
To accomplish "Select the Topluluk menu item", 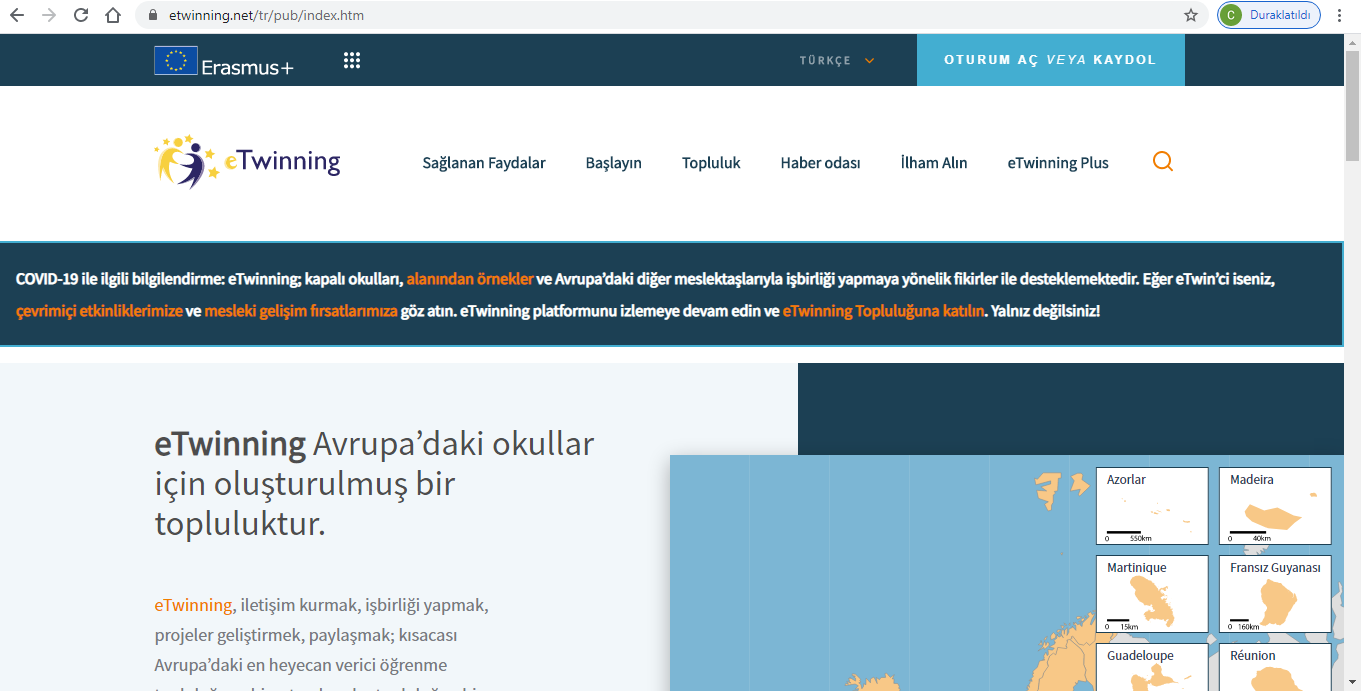I will 711,163.
